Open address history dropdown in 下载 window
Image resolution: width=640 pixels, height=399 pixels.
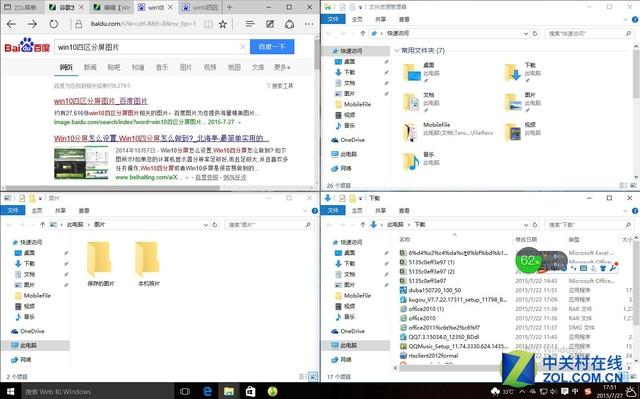pos(526,225)
